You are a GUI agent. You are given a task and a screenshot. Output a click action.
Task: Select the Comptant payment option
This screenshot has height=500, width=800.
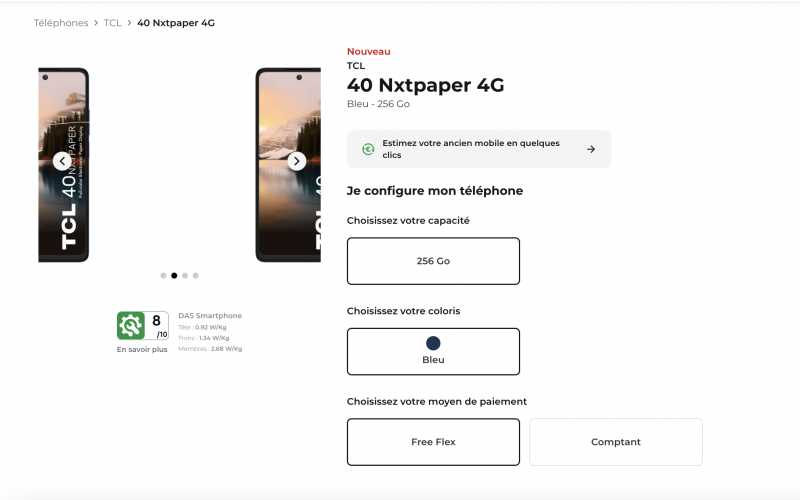[x=616, y=442]
